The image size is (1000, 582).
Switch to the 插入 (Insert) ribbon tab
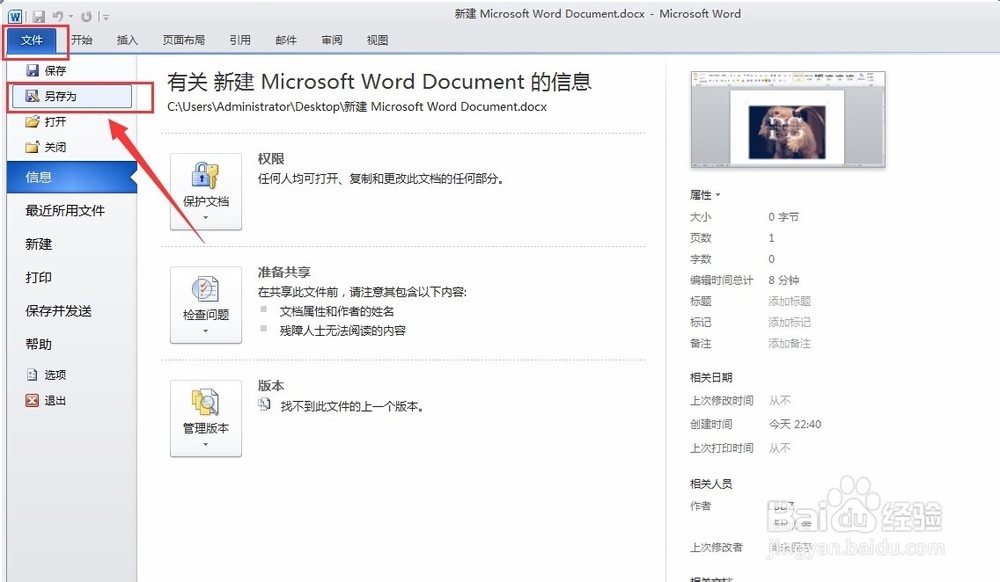(x=128, y=40)
